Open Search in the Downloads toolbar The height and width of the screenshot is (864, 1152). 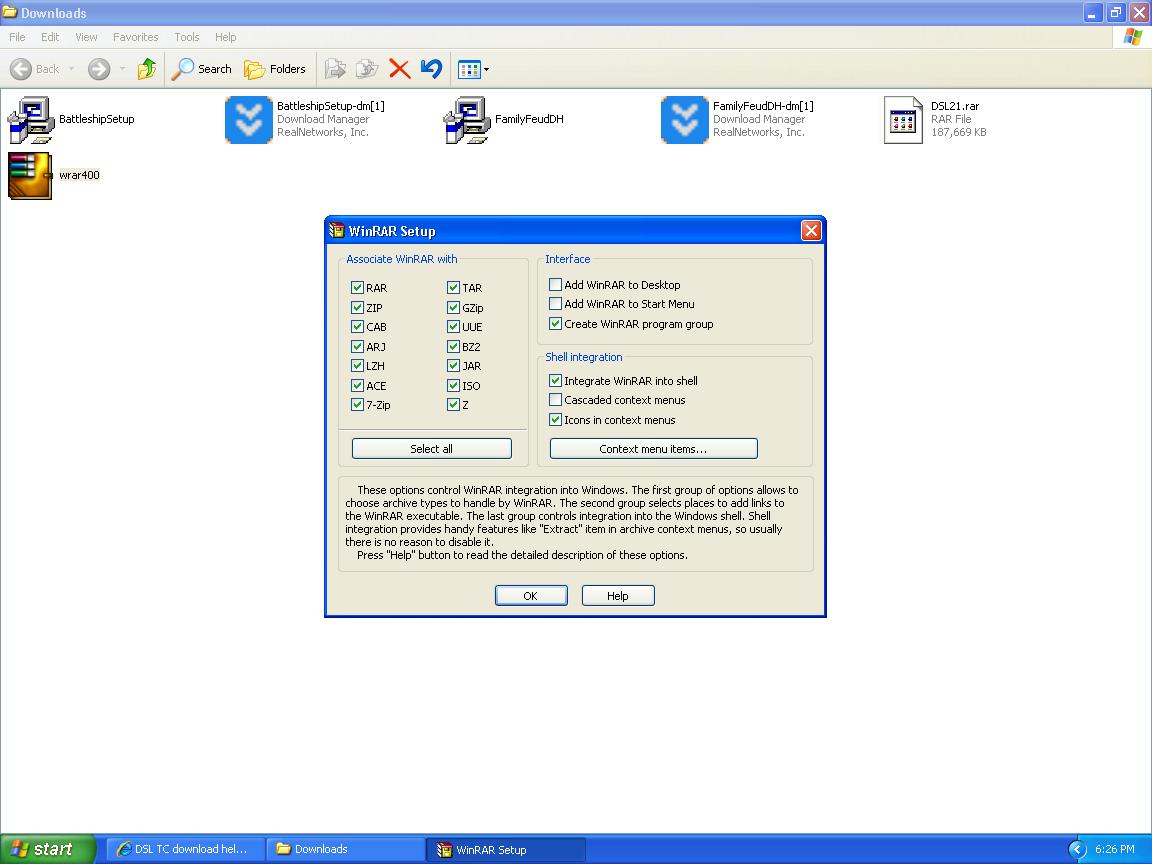(x=201, y=69)
